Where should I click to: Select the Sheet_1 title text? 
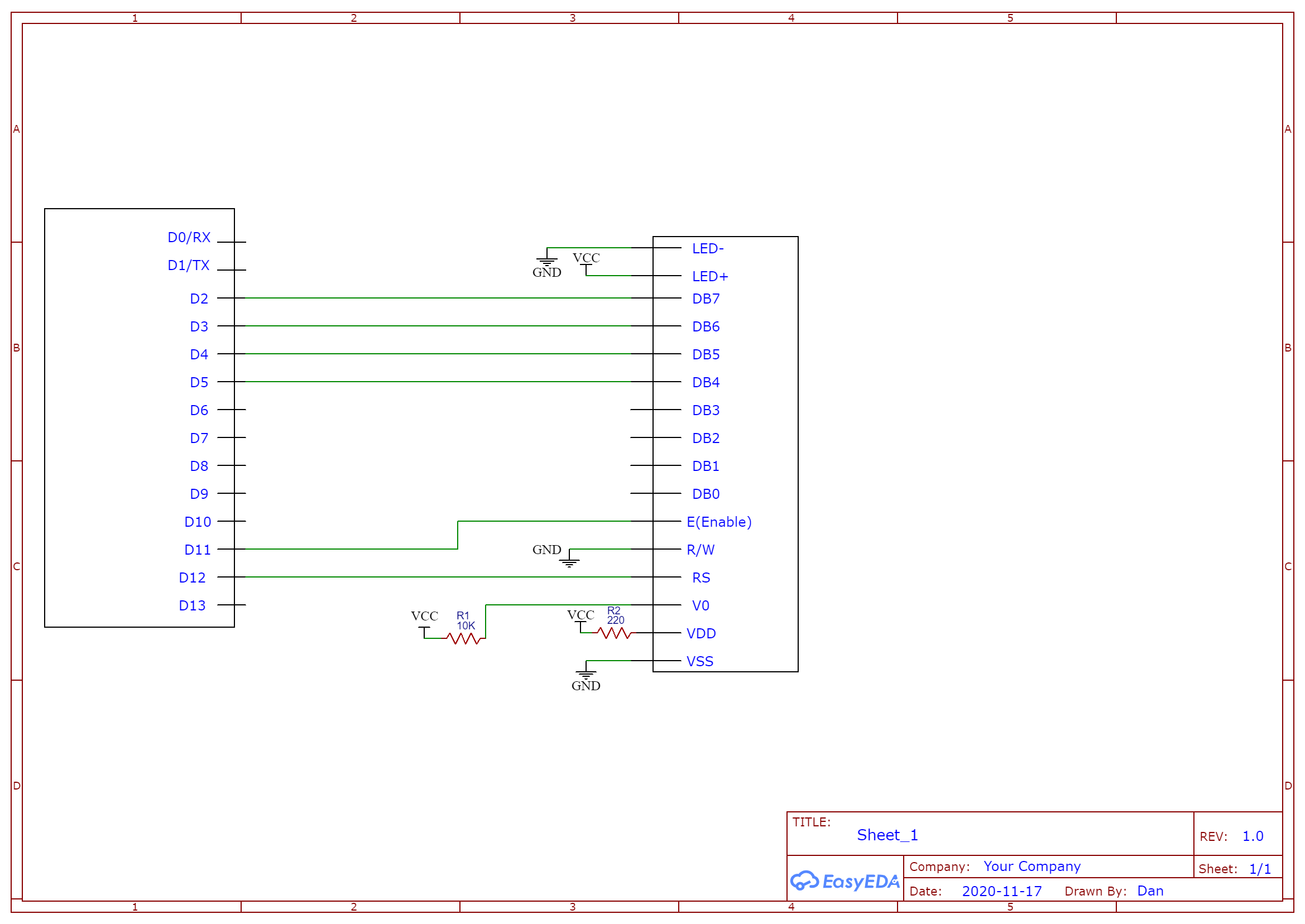[x=887, y=835]
